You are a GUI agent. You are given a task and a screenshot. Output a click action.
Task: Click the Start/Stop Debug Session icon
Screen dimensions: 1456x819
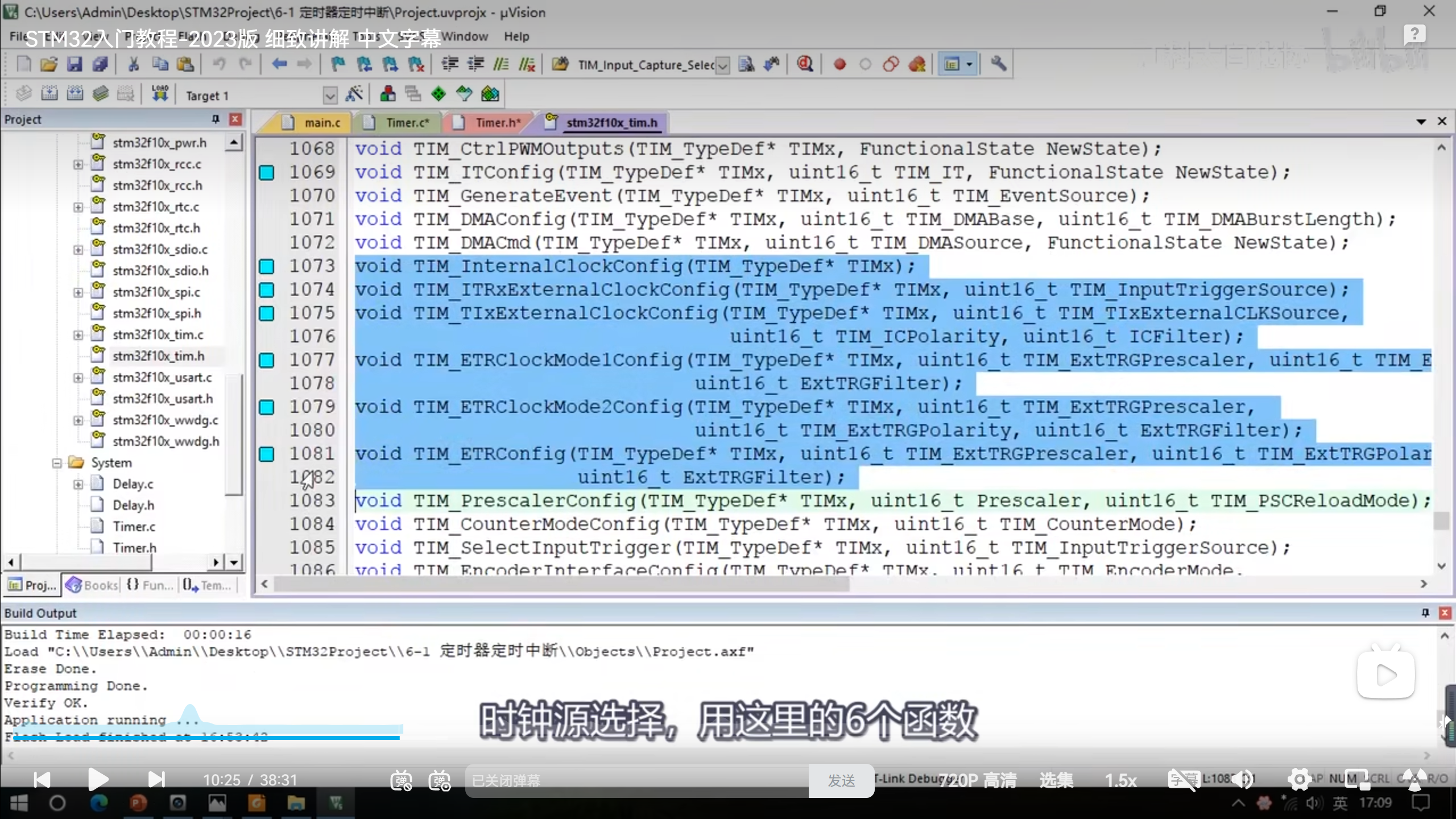(x=804, y=64)
